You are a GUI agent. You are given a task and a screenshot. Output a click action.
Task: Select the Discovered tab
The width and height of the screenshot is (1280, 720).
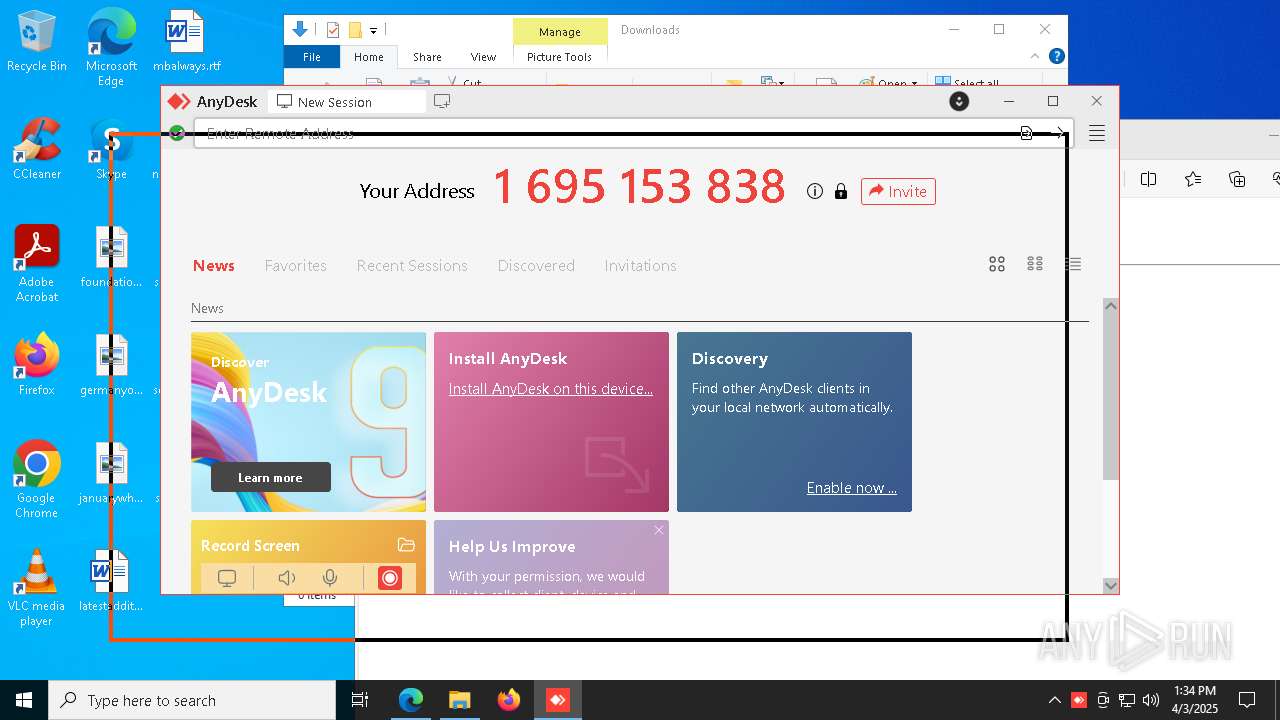(x=536, y=265)
